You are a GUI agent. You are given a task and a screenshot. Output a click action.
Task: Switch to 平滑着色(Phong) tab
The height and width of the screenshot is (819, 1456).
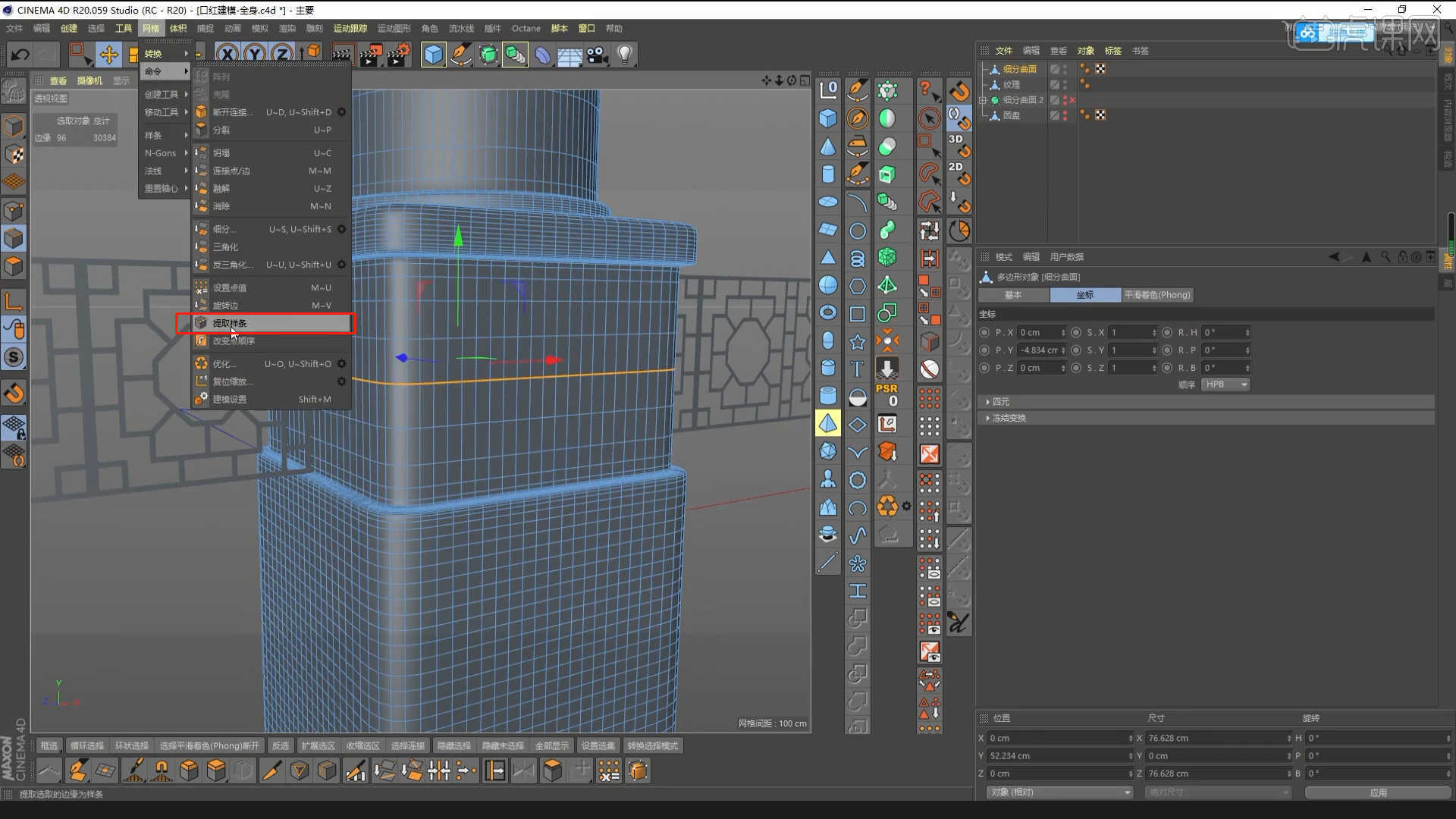point(1157,295)
